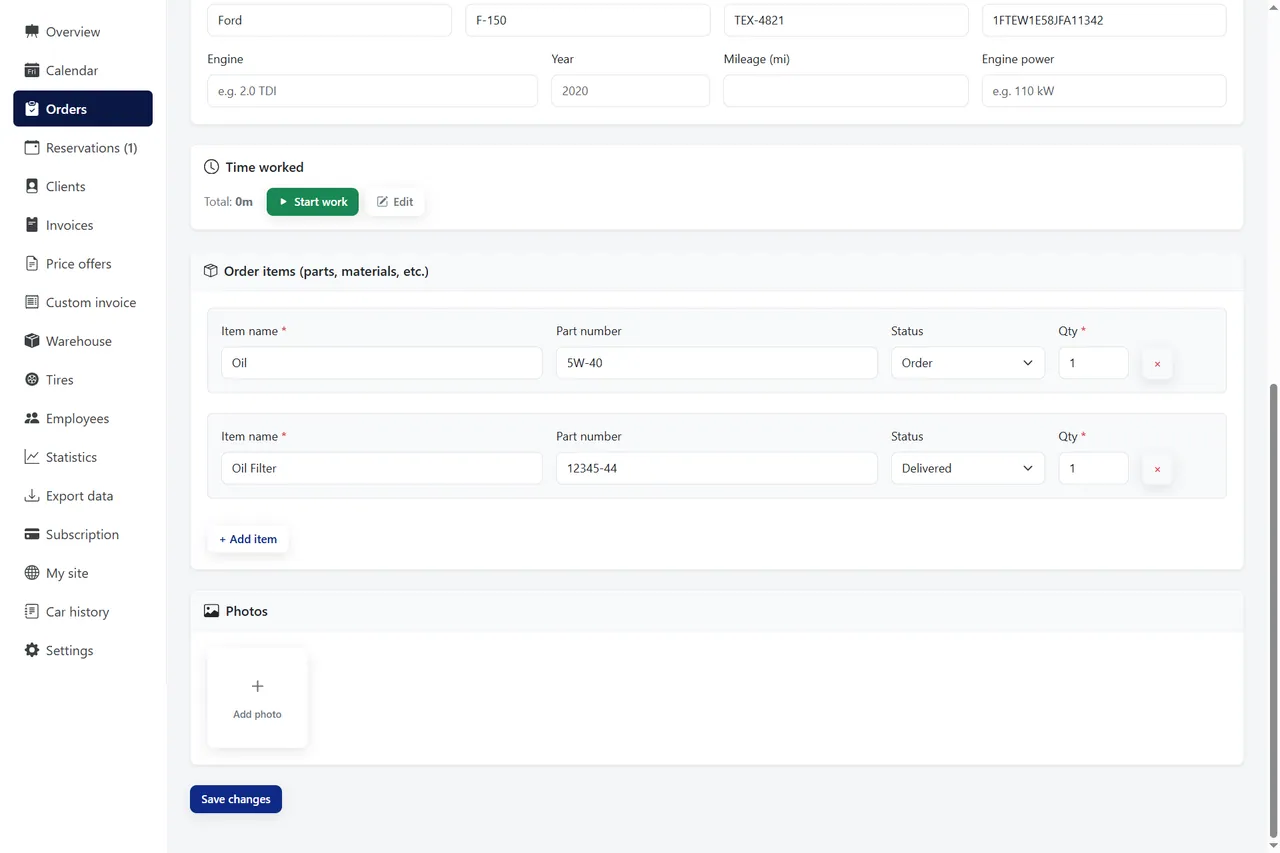This screenshot has height=853, width=1280.
Task: Click the Order items box icon
Action: 211,271
